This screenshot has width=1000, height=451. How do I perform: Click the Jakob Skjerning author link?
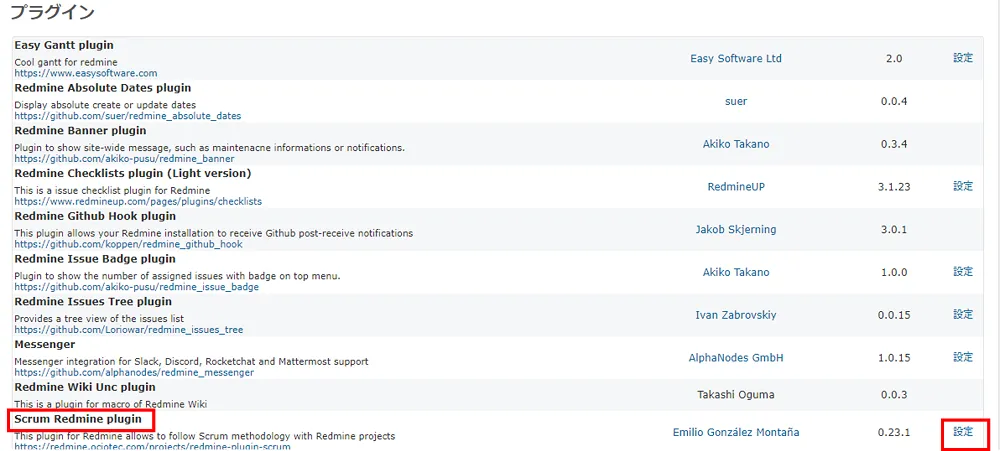[x=736, y=230]
